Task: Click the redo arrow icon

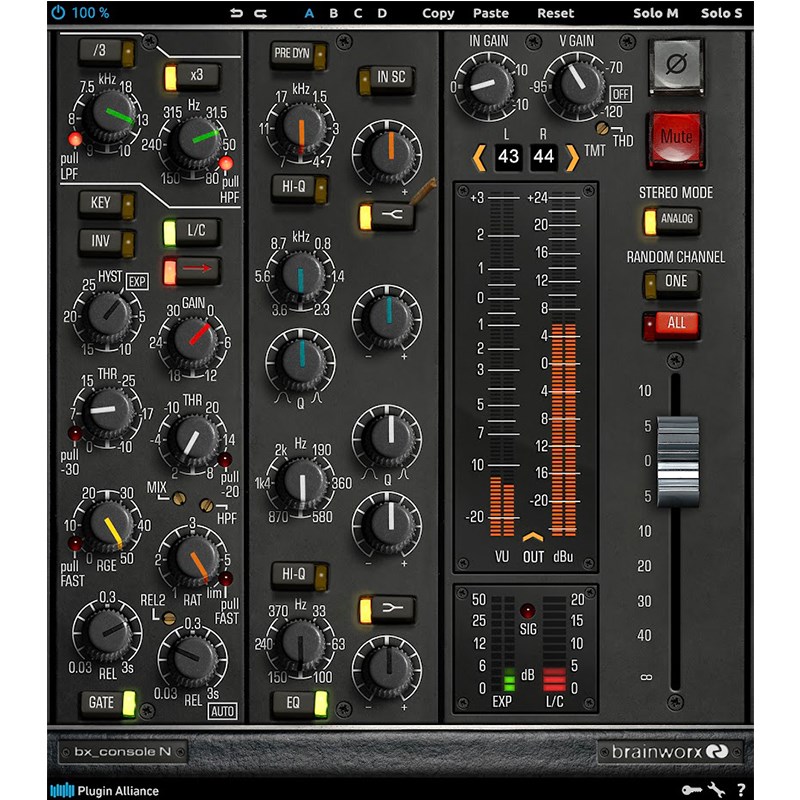Action: point(261,13)
